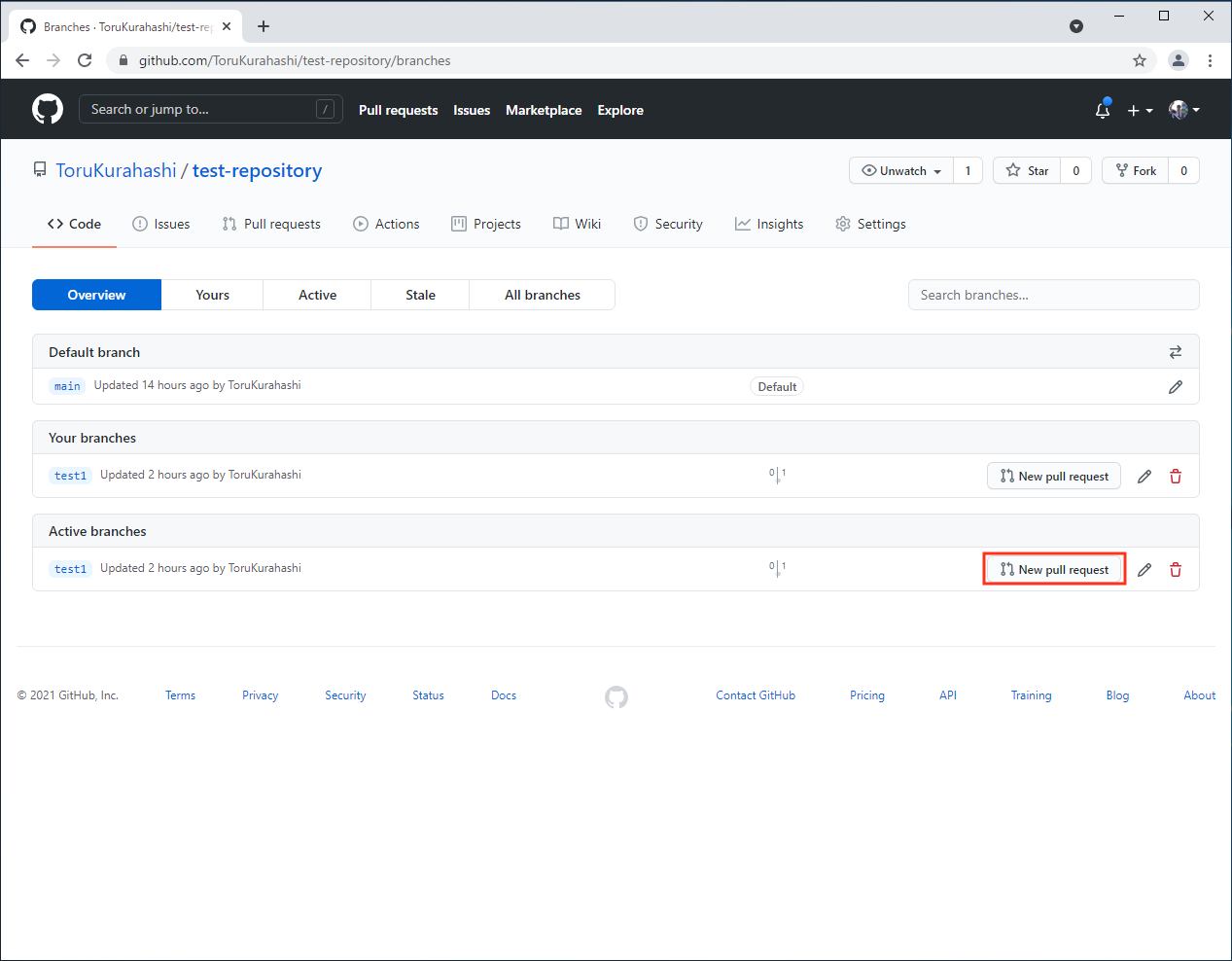
Task: Open the notifications bell icon
Action: click(x=1103, y=110)
